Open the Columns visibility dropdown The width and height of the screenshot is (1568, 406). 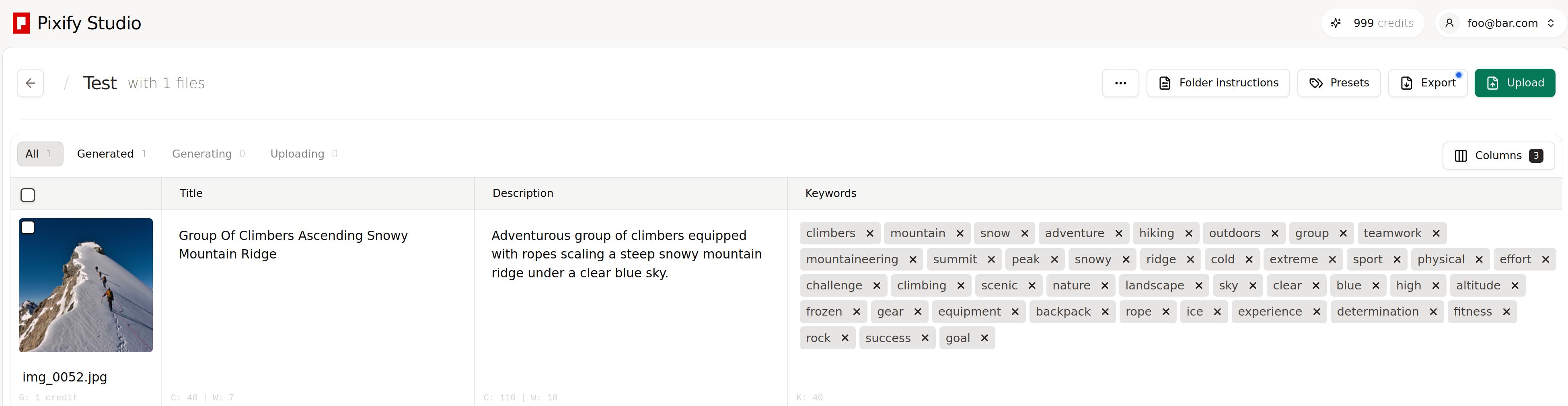point(1497,156)
